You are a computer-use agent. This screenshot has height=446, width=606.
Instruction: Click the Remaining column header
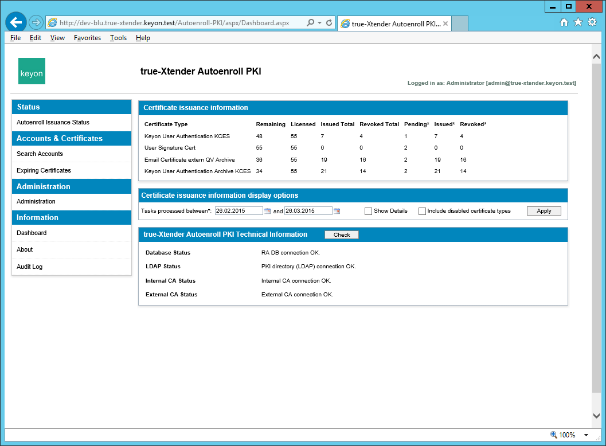click(271, 124)
